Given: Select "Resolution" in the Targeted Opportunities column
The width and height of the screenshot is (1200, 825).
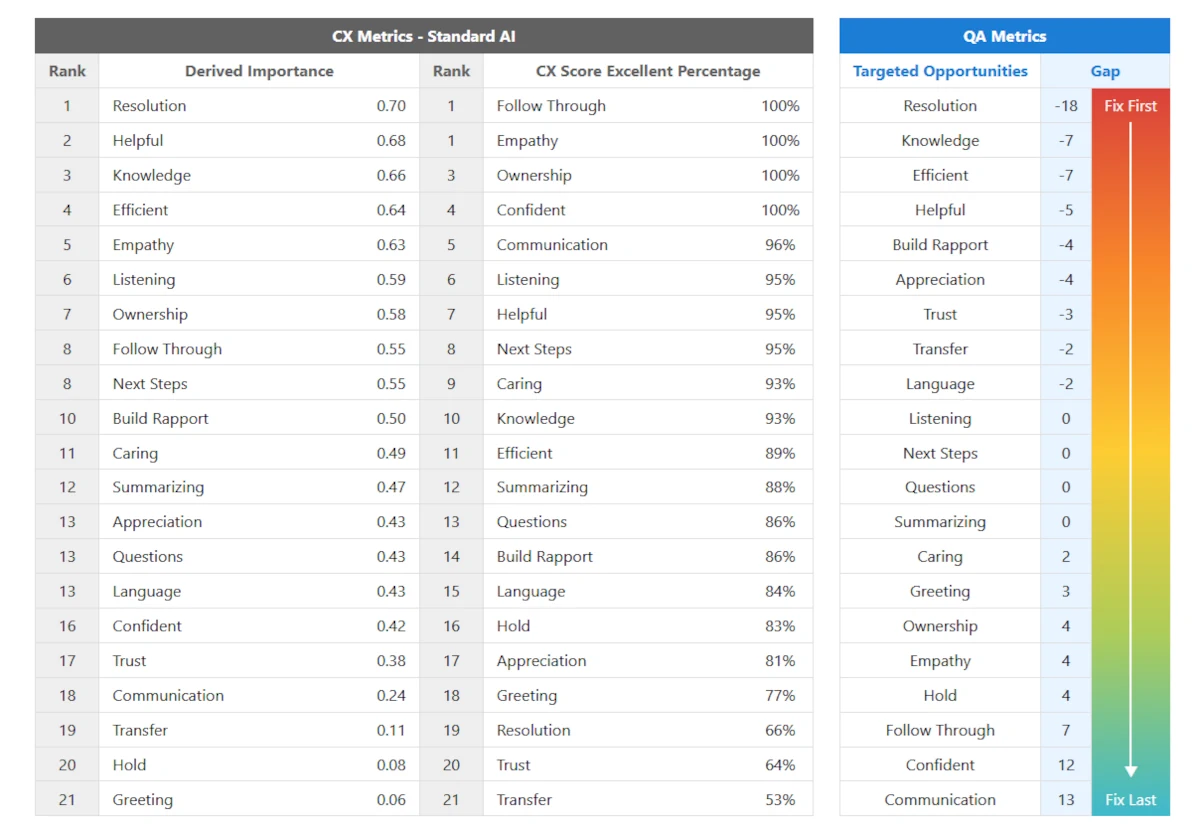Looking at the screenshot, I should click(940, 106).
